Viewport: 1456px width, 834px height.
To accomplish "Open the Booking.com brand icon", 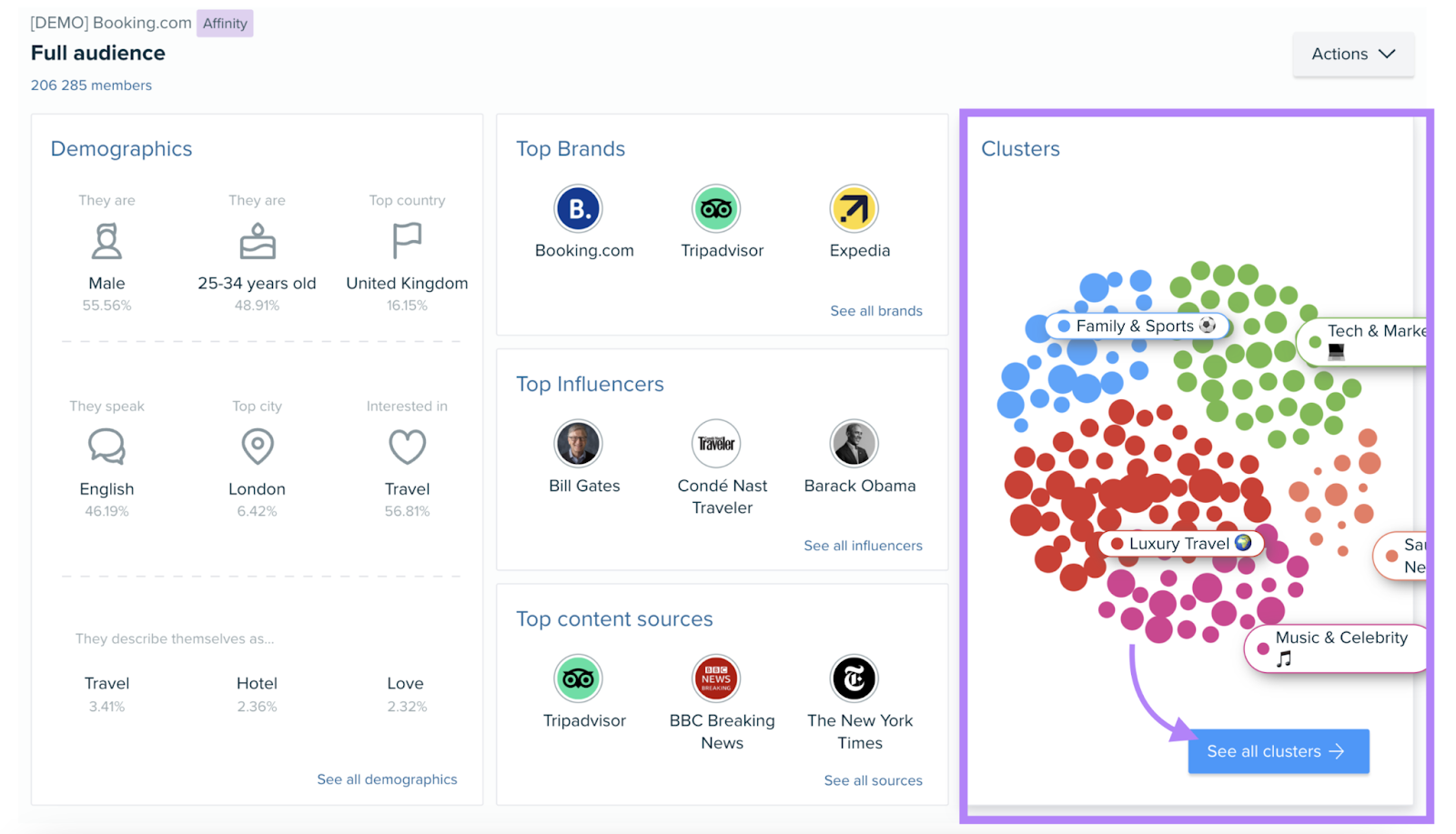I will click(x=581, y=208).
